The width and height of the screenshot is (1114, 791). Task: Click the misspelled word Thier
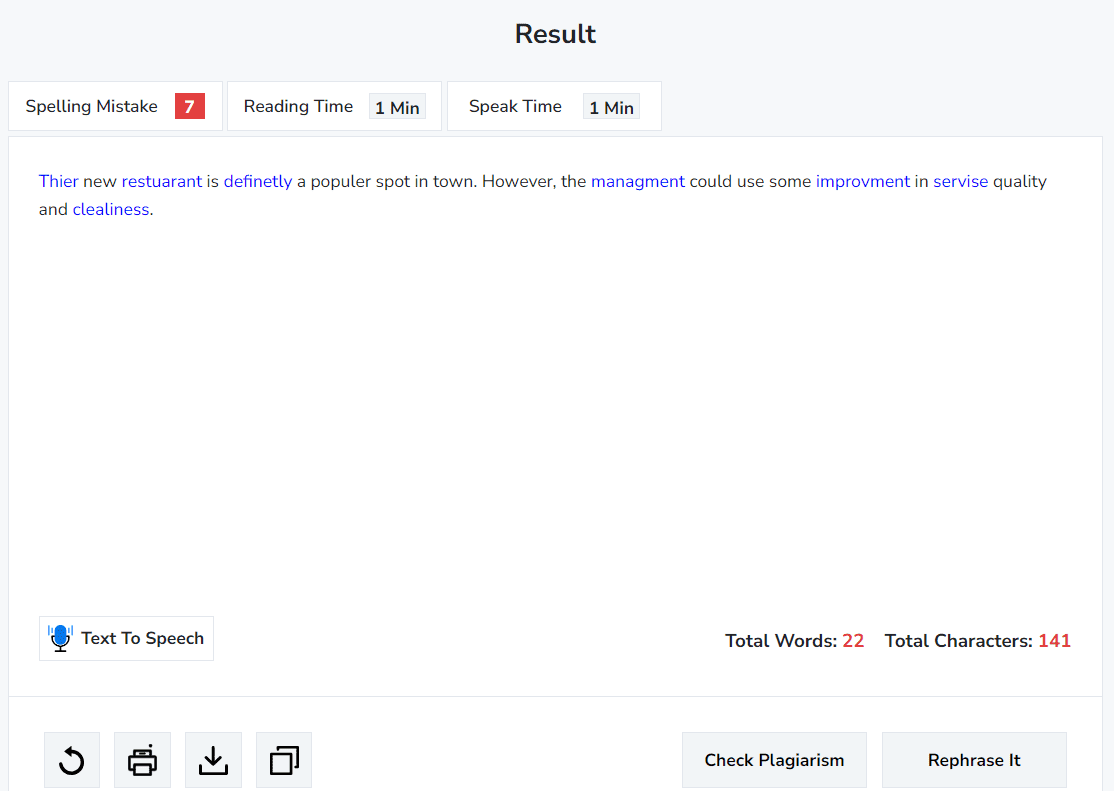click(x=58, y=181)
